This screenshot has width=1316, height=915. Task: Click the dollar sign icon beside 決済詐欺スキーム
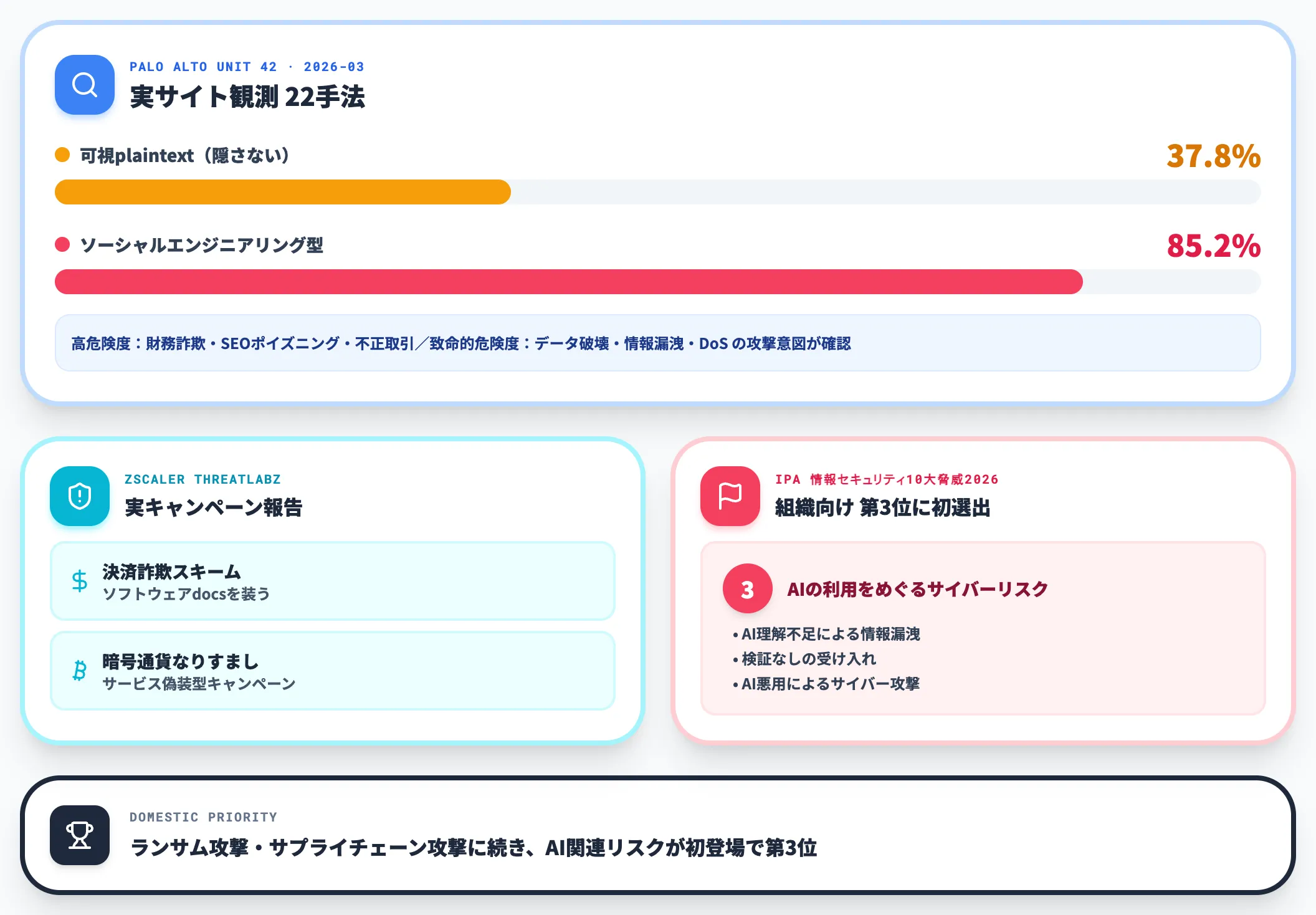click(80, 581)
